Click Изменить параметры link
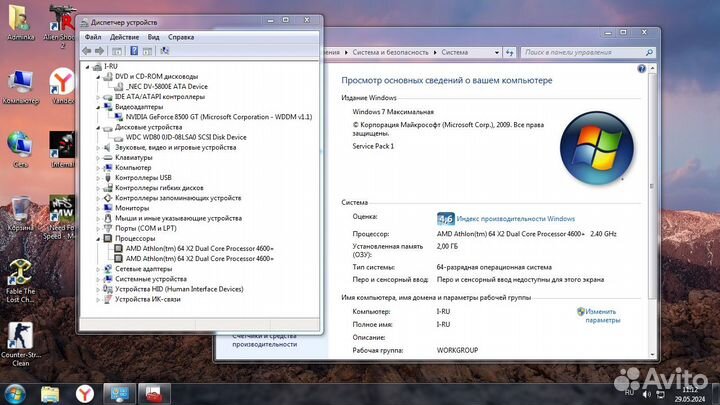The image size is (720, 405). [602, 315]
